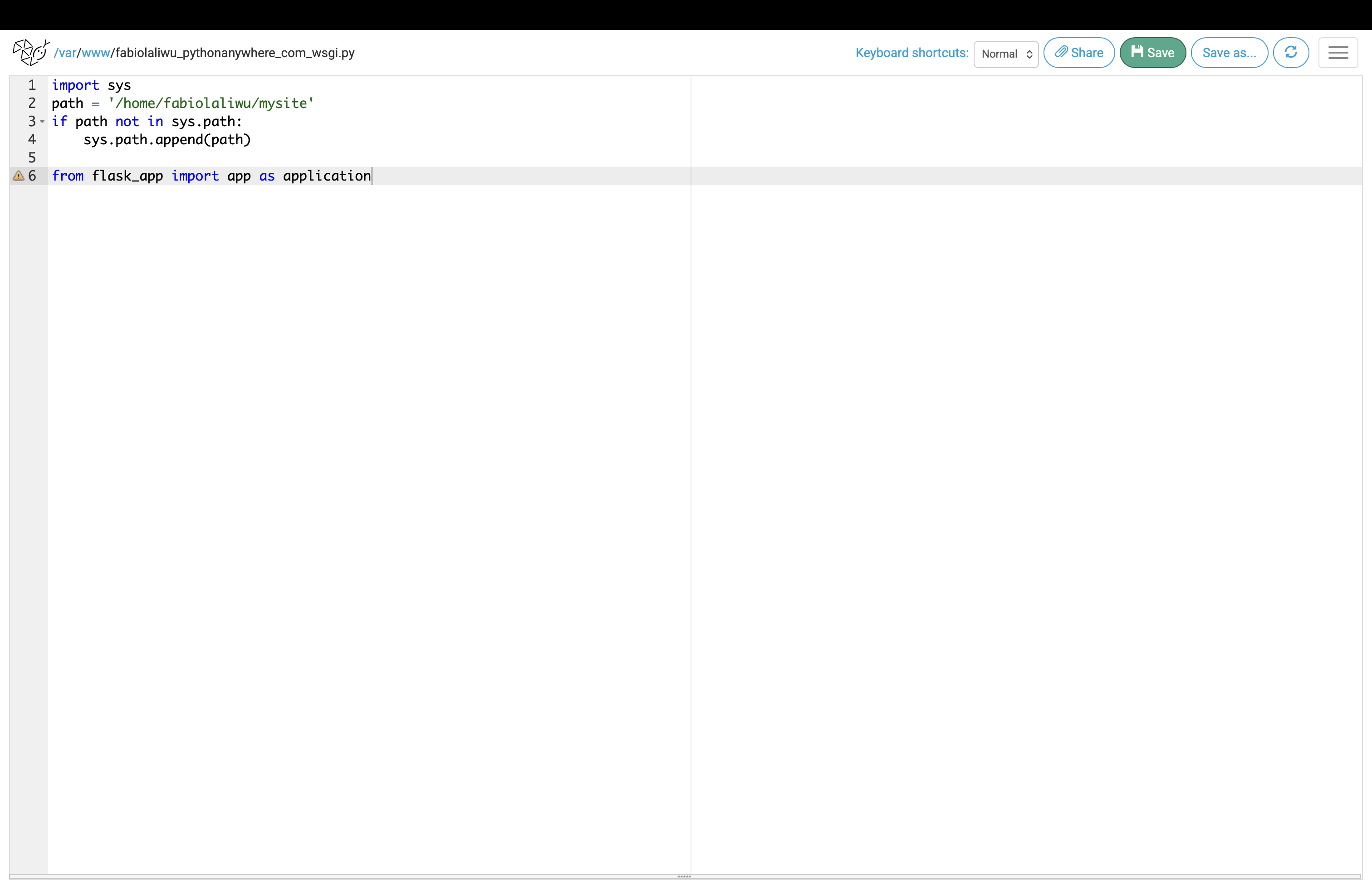Viewport: 1372px width, 891px height.
Task: Navigate to /var directory link
Action: pos(66,53)
